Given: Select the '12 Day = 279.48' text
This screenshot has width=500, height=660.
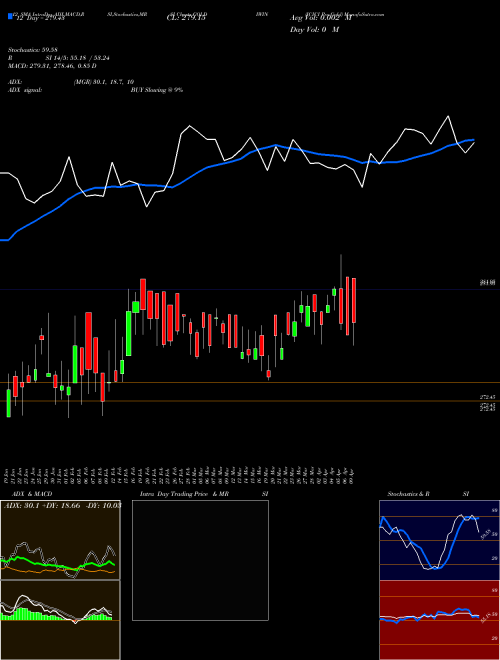Looking at the screenshot, I should click(40, 18).
